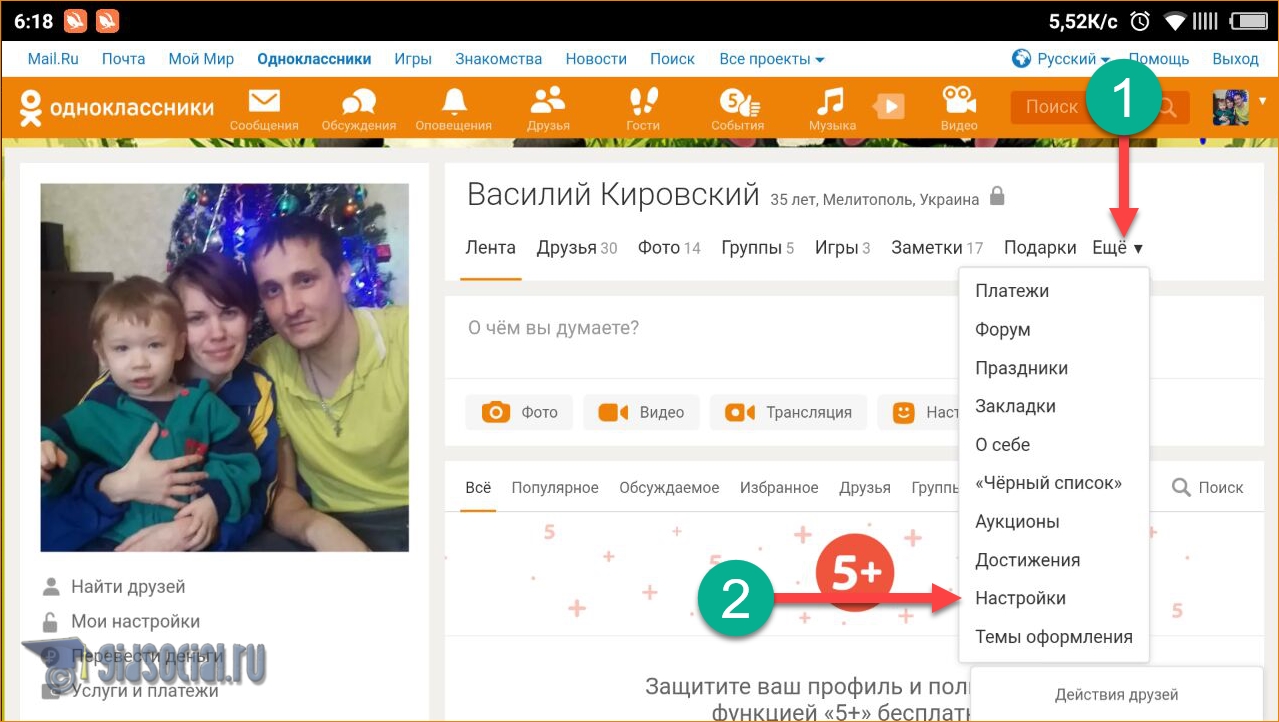Click the Трансляция button
Screen dimensions: 1279x722
787,412
